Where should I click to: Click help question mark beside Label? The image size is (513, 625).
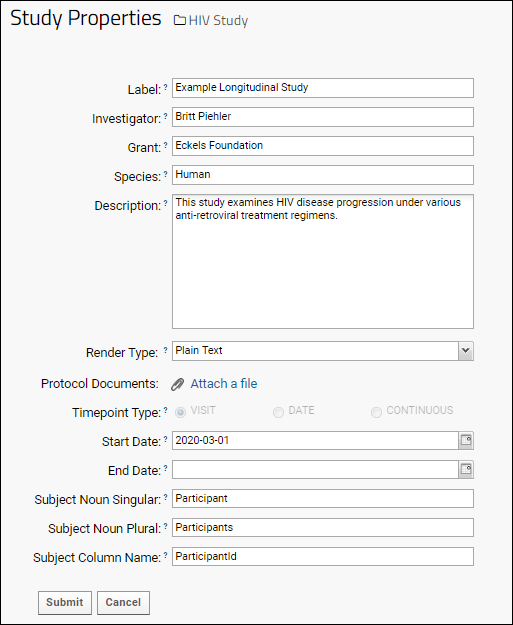(165, 86)
